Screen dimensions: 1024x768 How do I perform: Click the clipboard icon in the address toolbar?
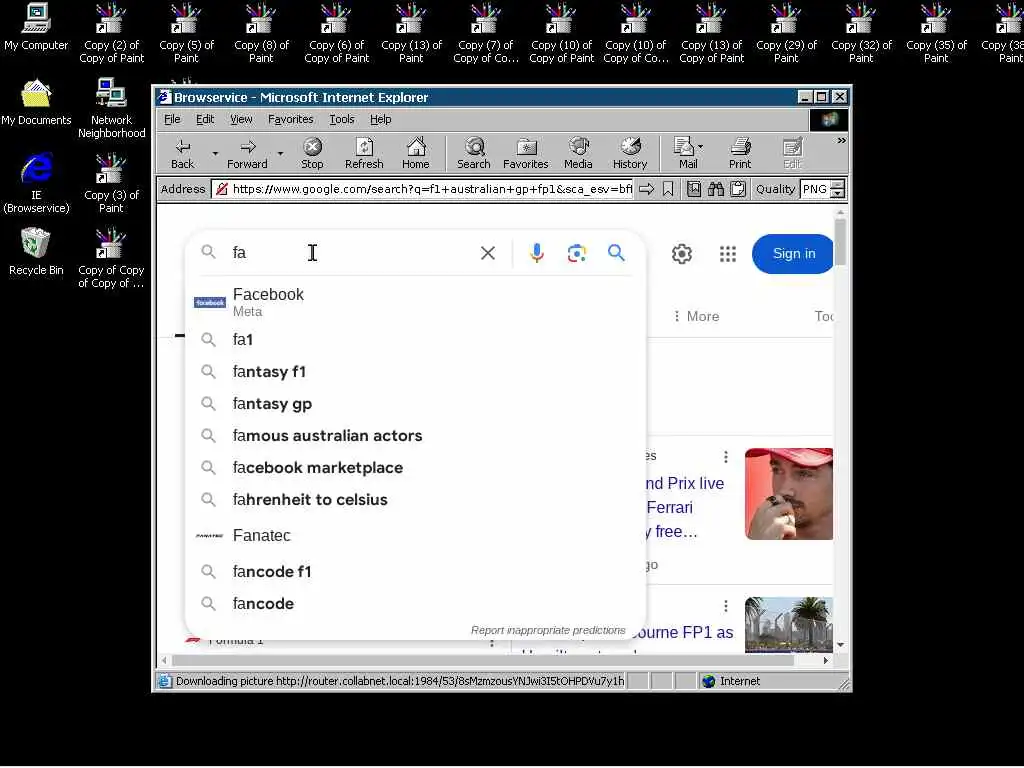738,189
